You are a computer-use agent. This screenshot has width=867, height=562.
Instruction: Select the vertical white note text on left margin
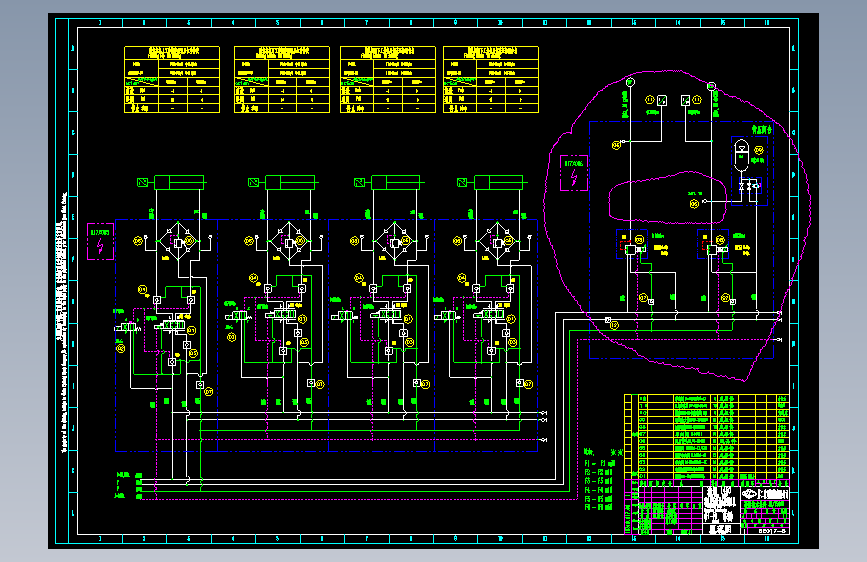click(61, 322)
